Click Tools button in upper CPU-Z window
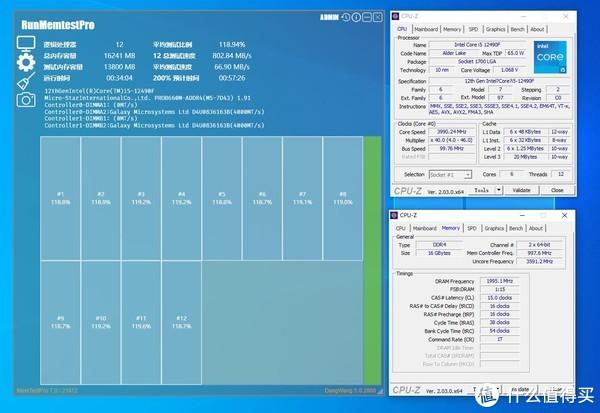 click(x=481, y=190)
